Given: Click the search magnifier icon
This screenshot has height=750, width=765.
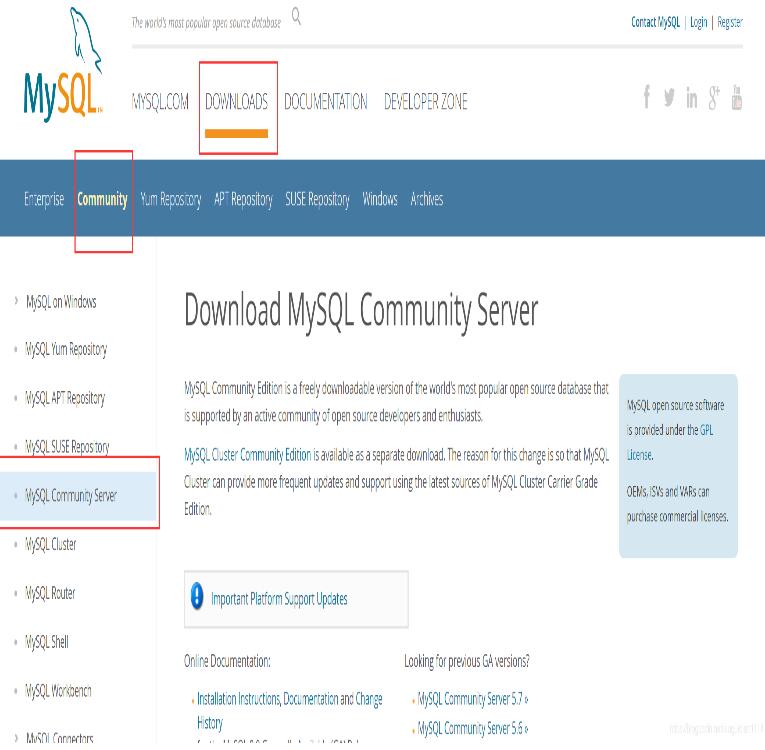Looking at the screenshot, I should tap(296, 17).
